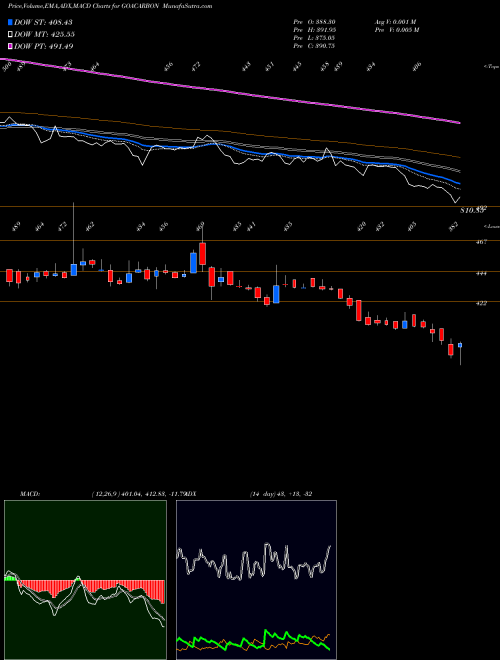Screen dimensions: 500x660
Task: Select the 'DOW ST: 408.43' legend text
Action: click(43, 22)
